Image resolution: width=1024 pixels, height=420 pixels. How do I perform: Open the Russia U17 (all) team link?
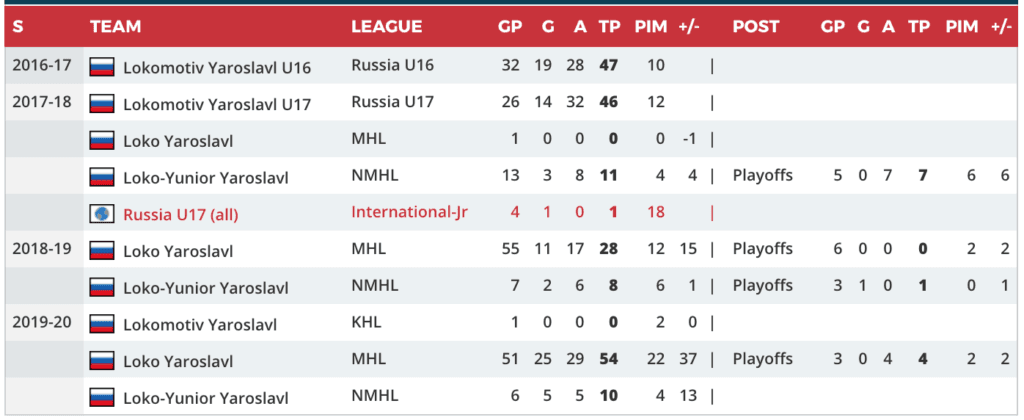click(181, 214)
